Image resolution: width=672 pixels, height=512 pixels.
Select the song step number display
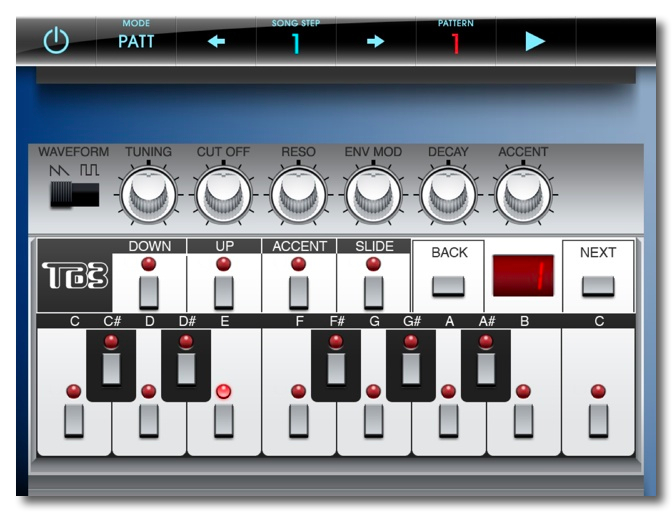point(296,43)
